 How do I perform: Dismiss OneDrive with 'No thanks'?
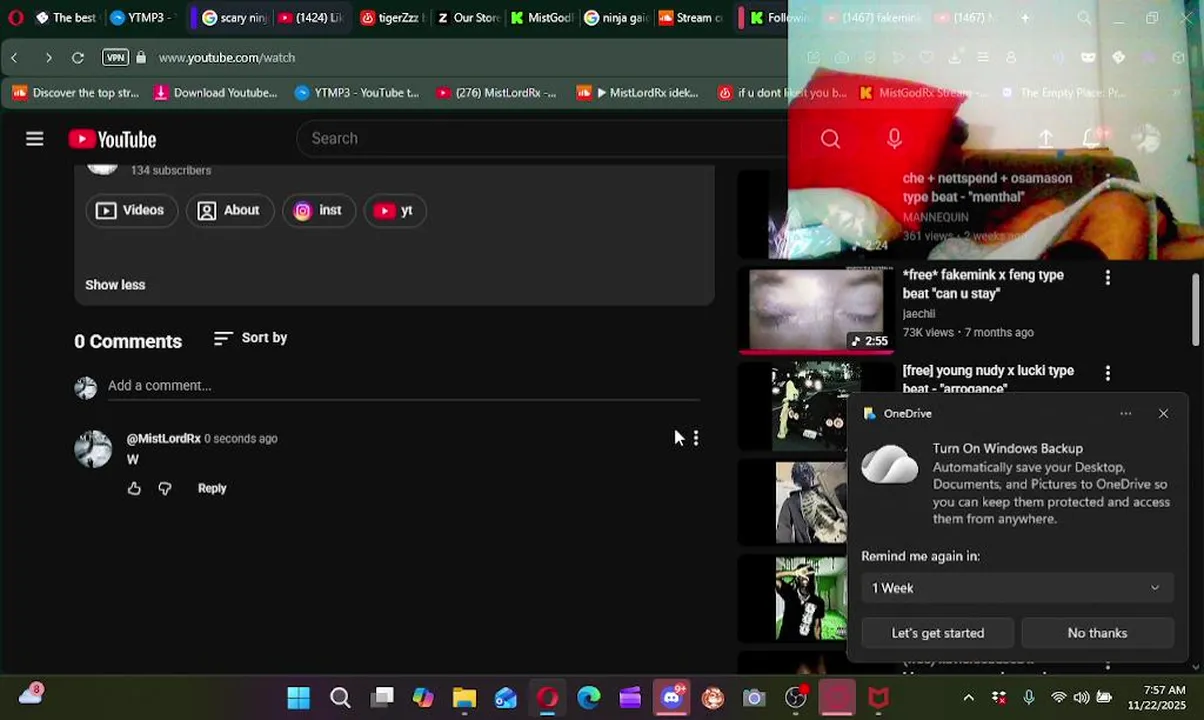pos(1097,633)
